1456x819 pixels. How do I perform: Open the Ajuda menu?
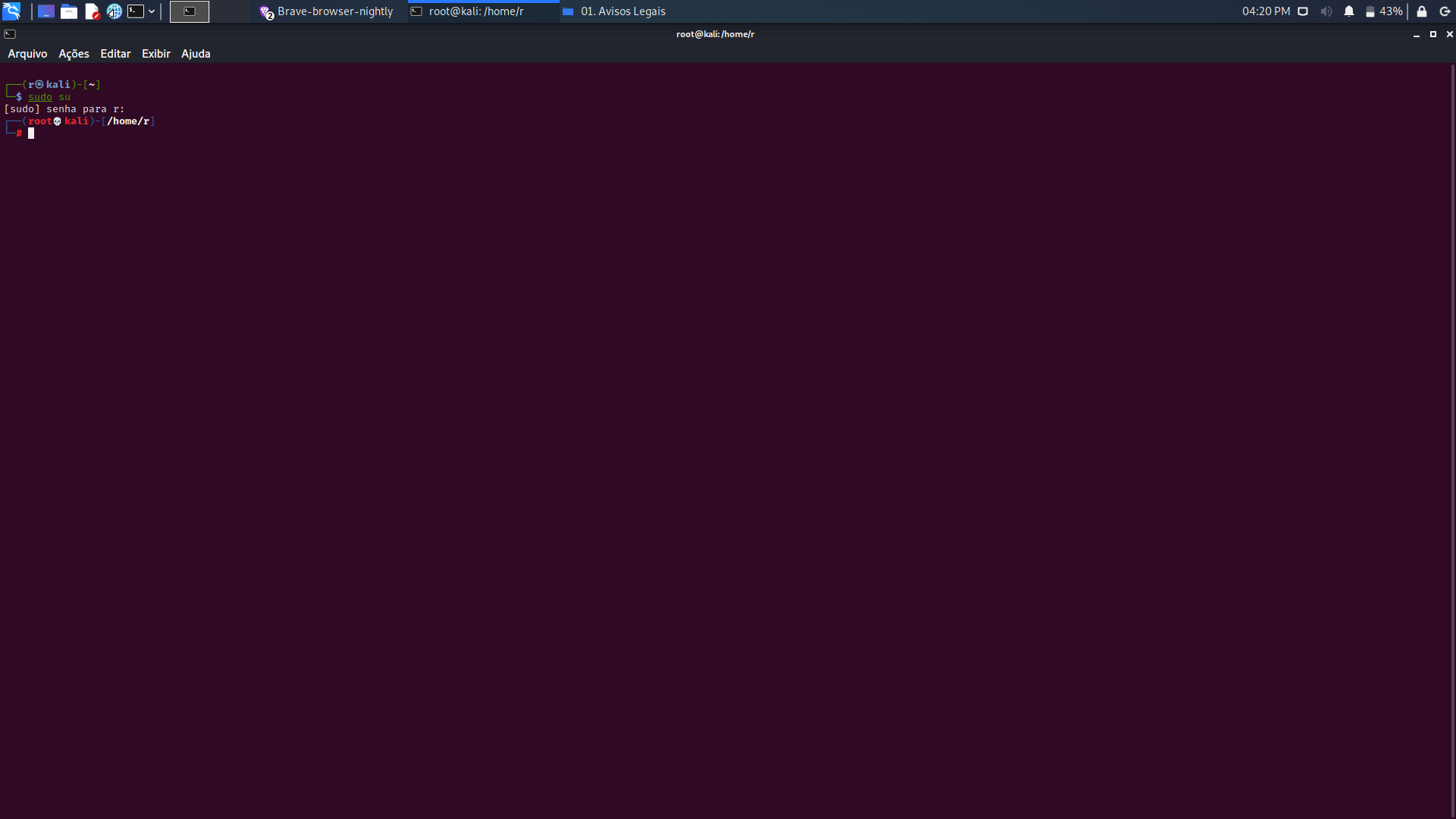point(196,54)
